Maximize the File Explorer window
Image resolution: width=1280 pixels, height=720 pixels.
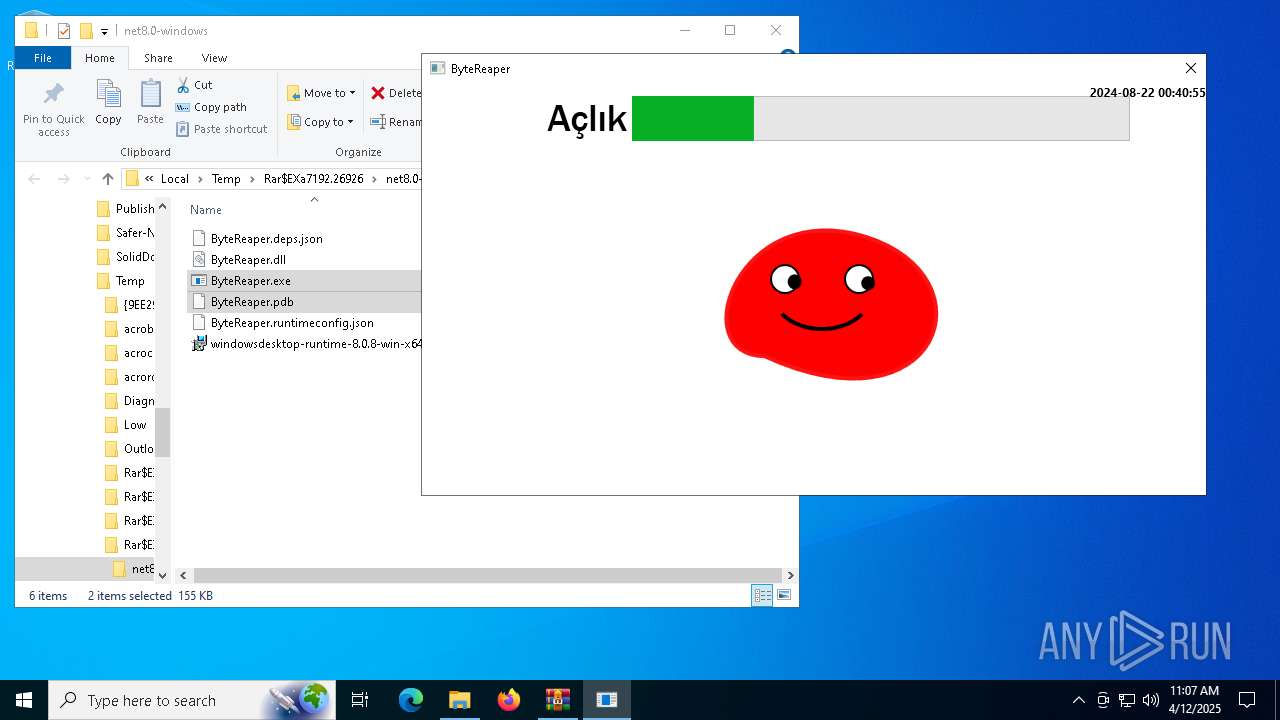pyautogui.click(x=730, y=30)
